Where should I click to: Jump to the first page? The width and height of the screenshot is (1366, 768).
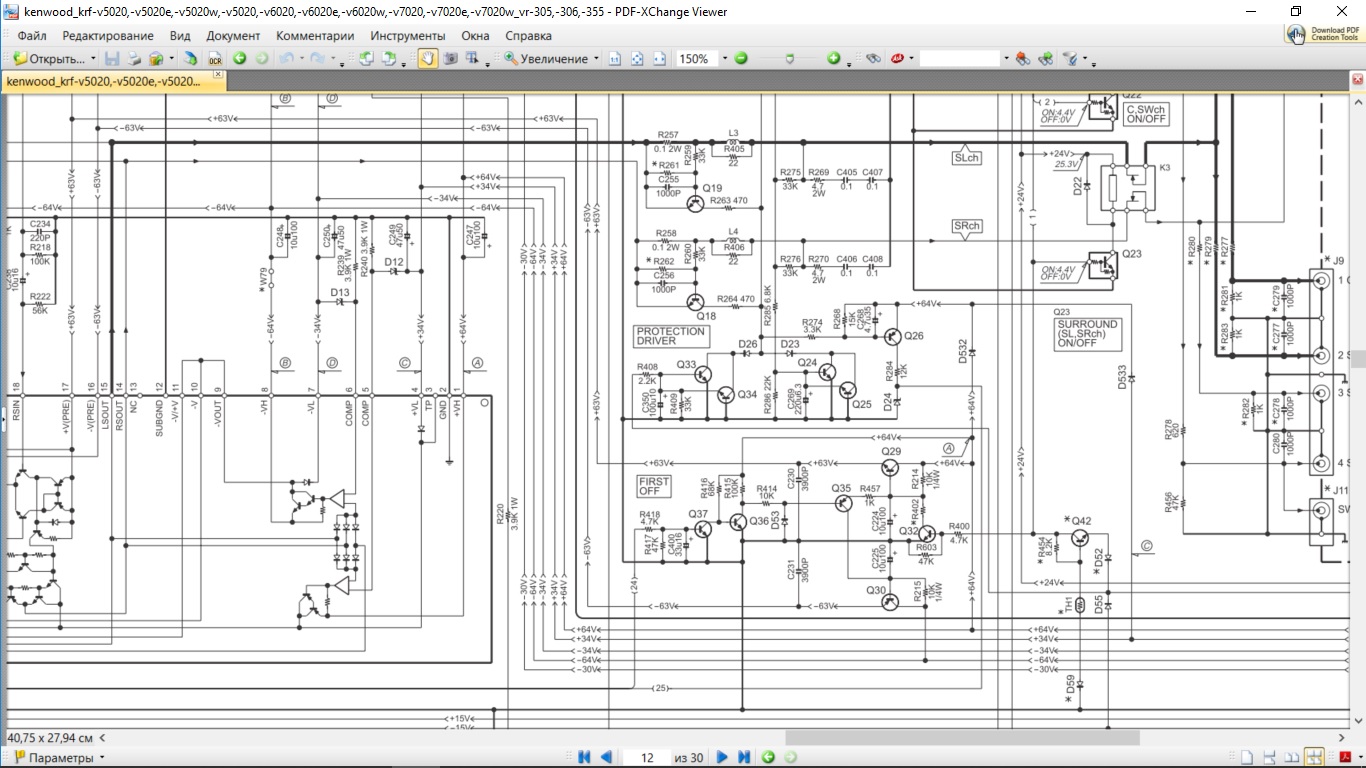(584, 757)
